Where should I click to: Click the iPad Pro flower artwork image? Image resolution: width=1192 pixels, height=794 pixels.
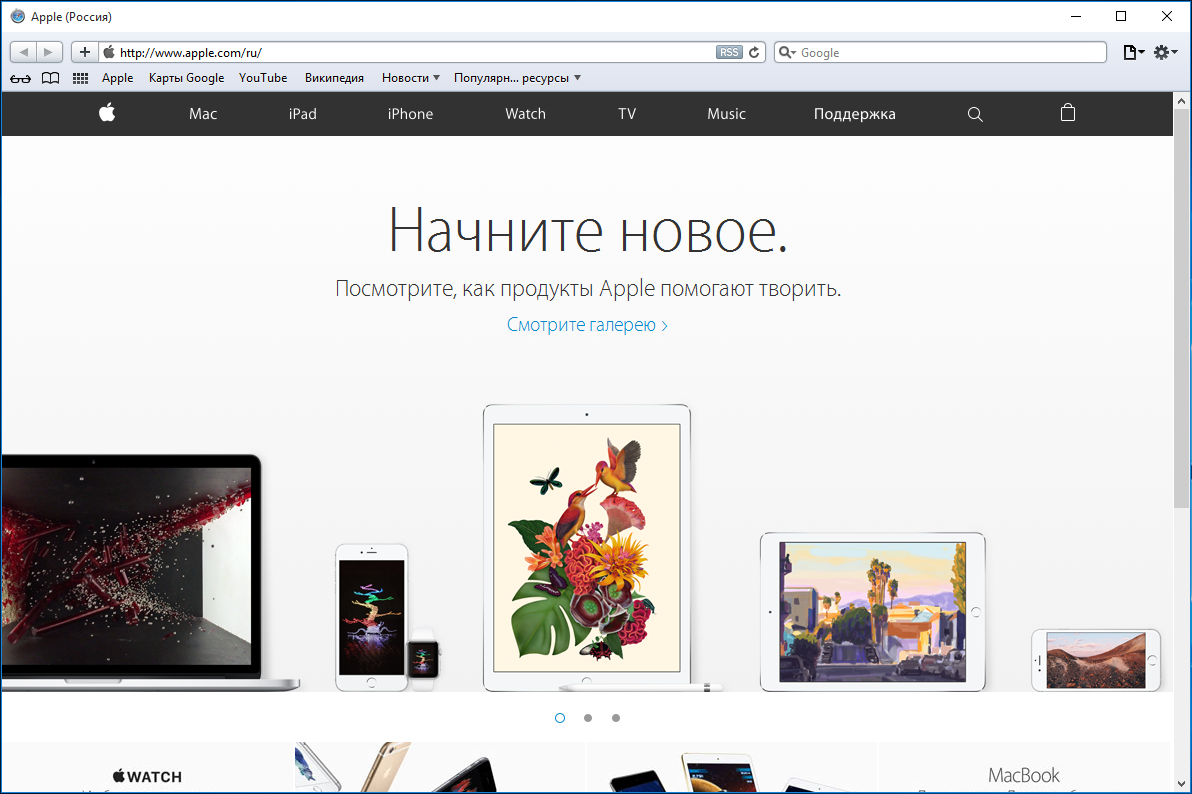(x=587, y=548)
